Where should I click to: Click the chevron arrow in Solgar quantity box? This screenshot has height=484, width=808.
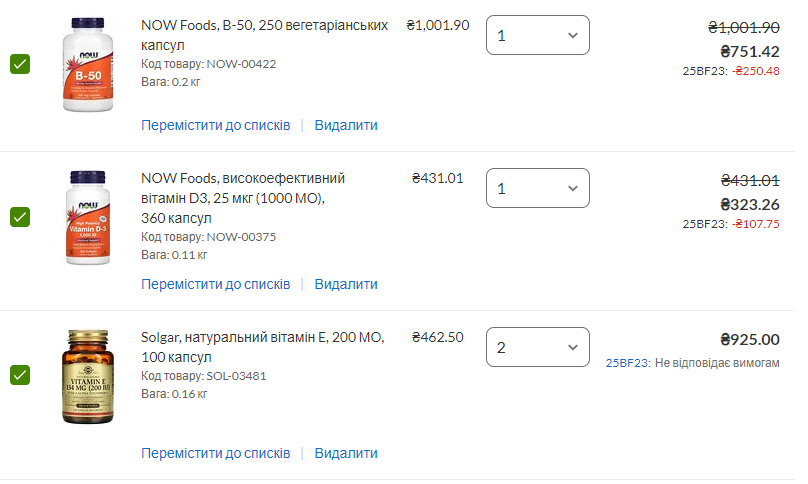(573, 348)
